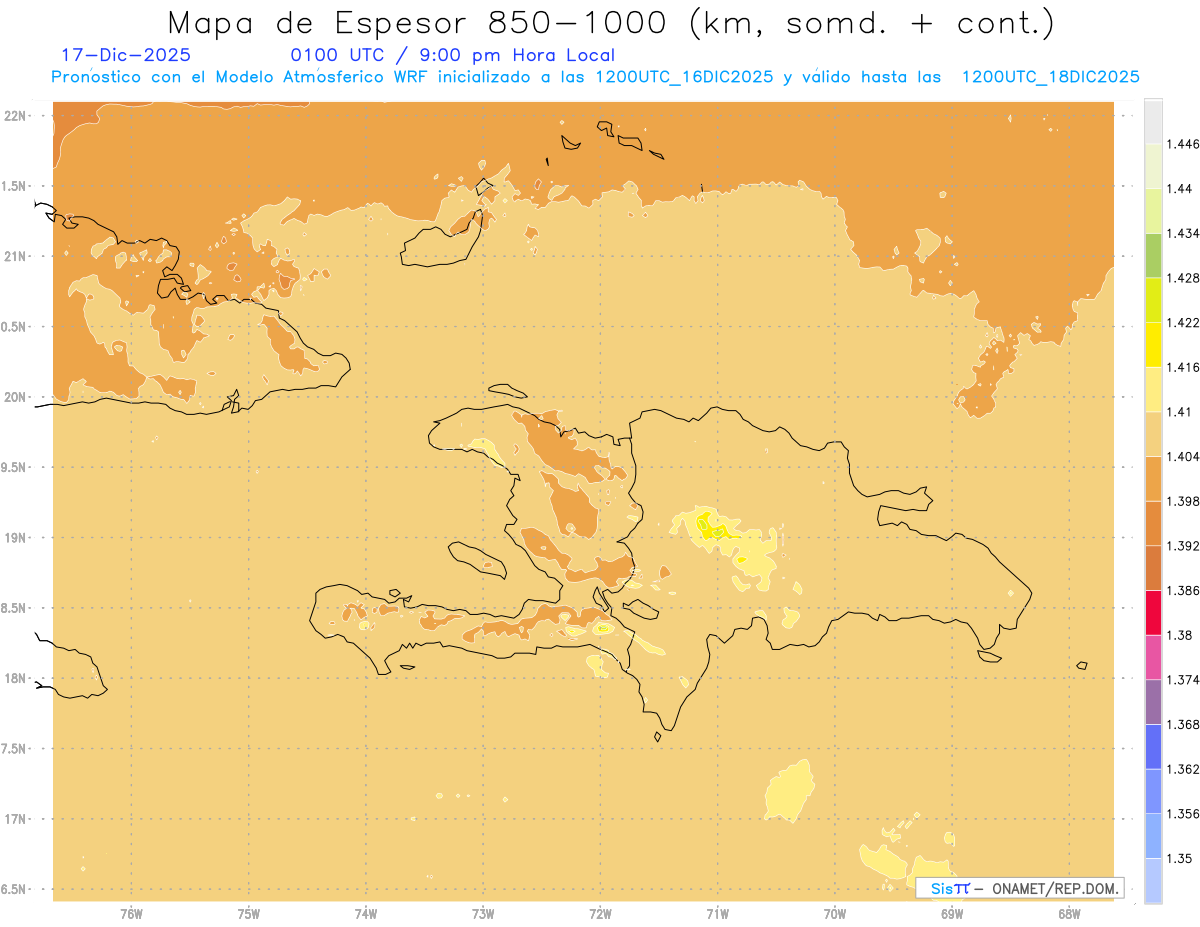The width and height of the screenshot is (1200, 927).
Task: Select the legend value '1.434'
Action: pos(1182,233)
